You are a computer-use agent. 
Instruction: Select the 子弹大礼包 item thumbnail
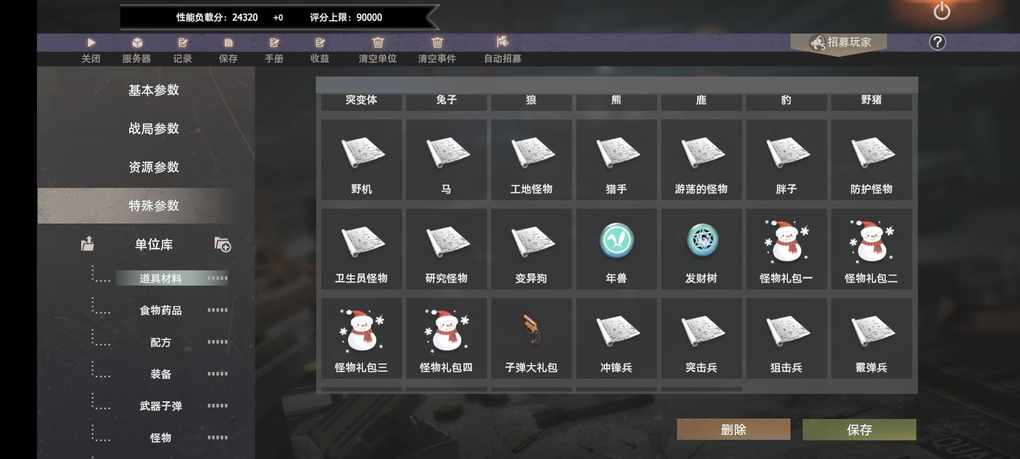click(x=531, y=329)
